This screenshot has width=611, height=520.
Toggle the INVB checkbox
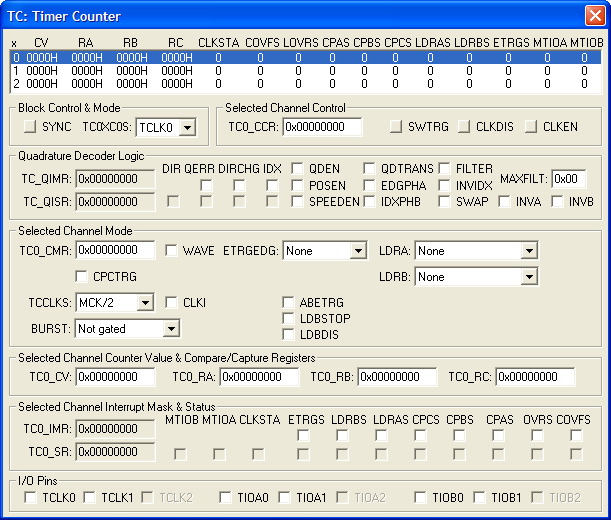(557, 202)
